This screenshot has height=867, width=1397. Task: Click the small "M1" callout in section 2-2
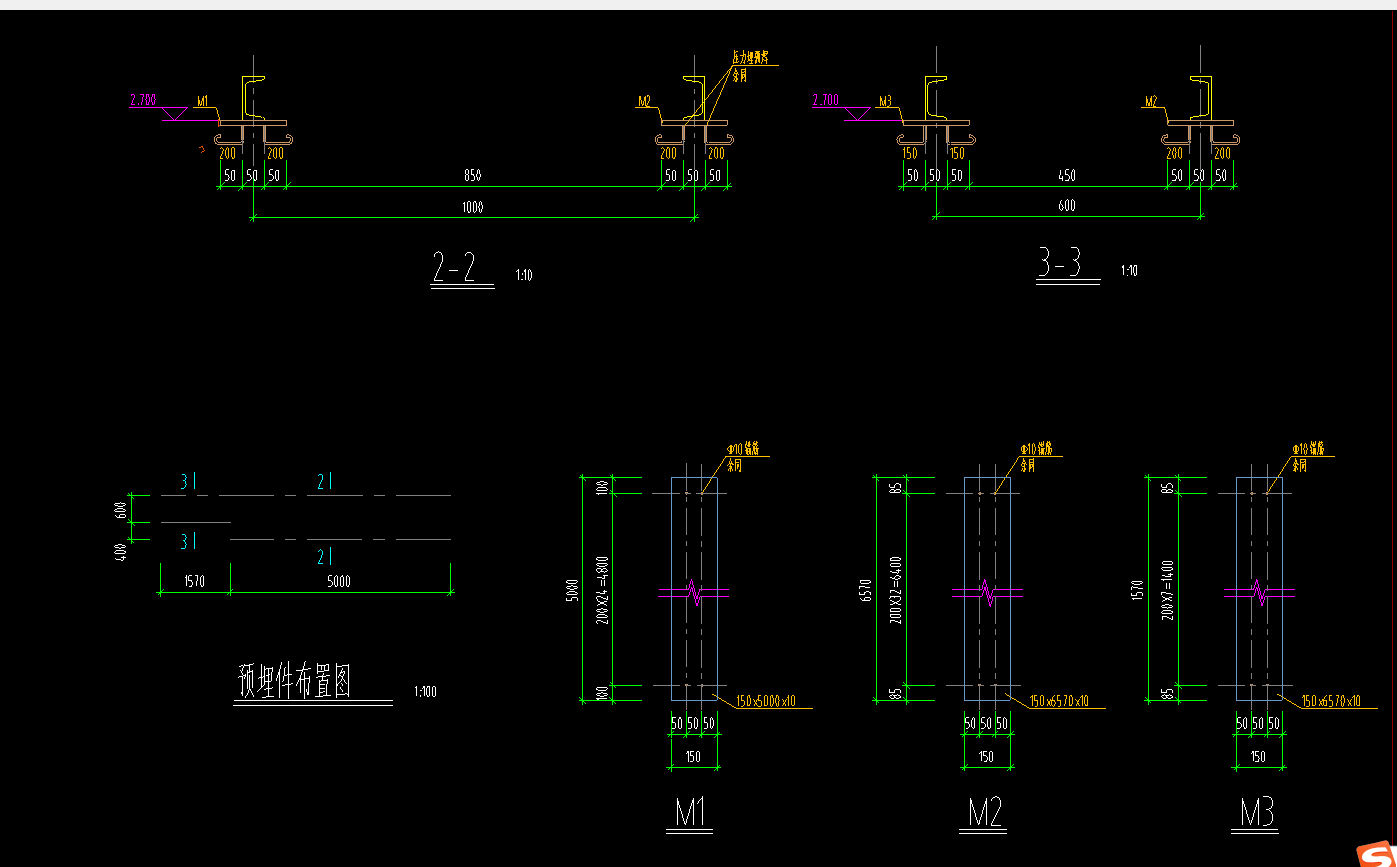pyautogui.click(x=202, y=101)
